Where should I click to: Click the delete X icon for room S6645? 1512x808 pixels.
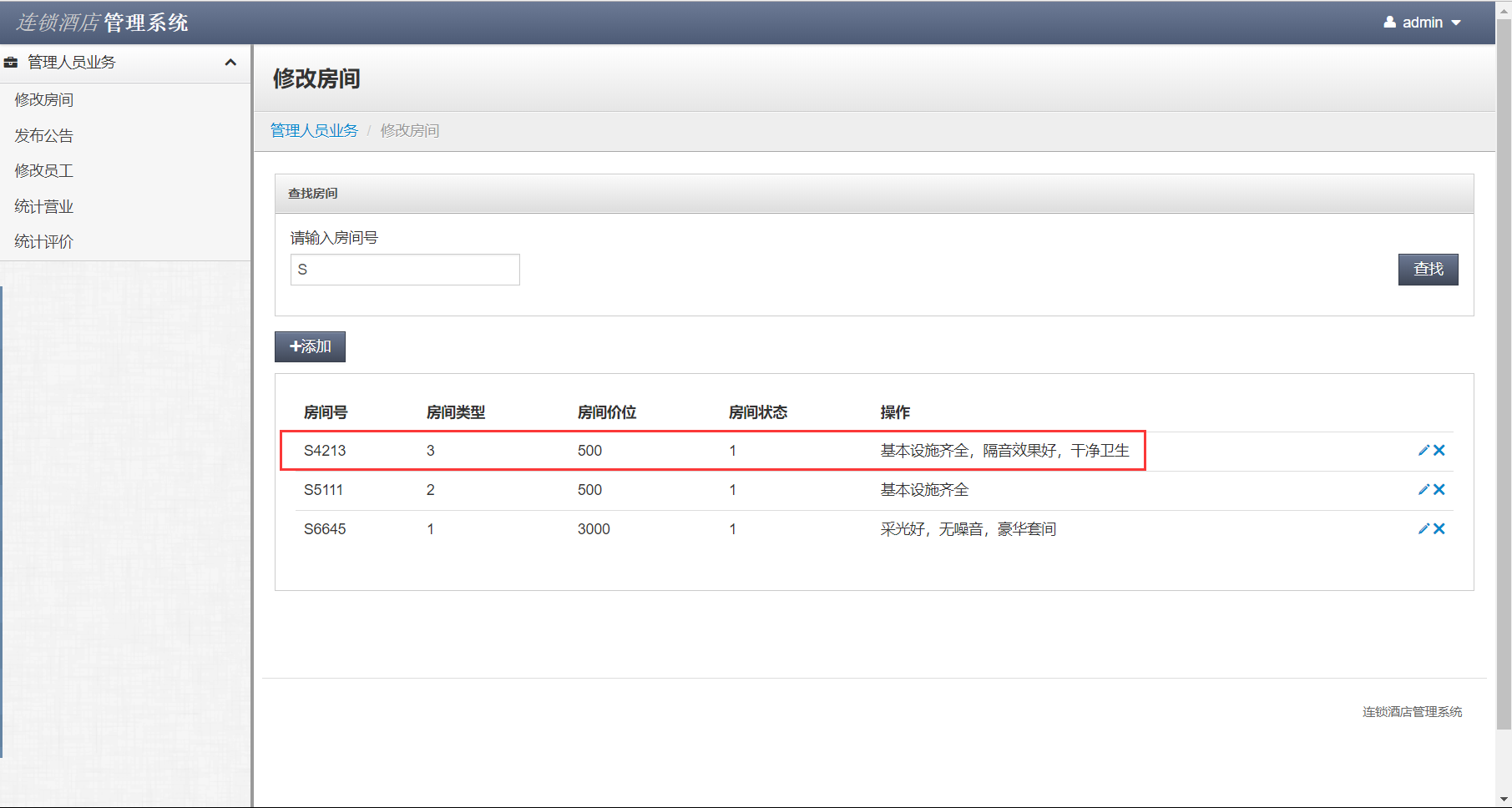point(1439,528)
